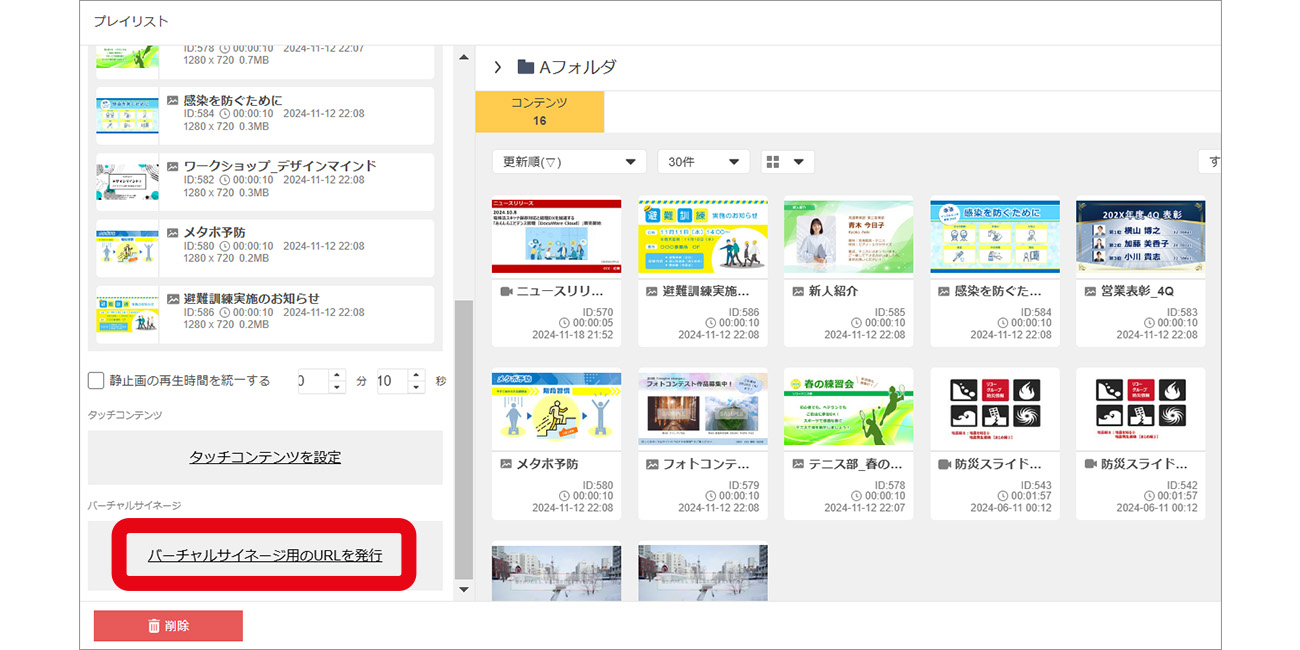Viewport: 1300px width, 650px height.
Task: Open タッチコンテンツを設定 link
Action: [x=265, y=456]
